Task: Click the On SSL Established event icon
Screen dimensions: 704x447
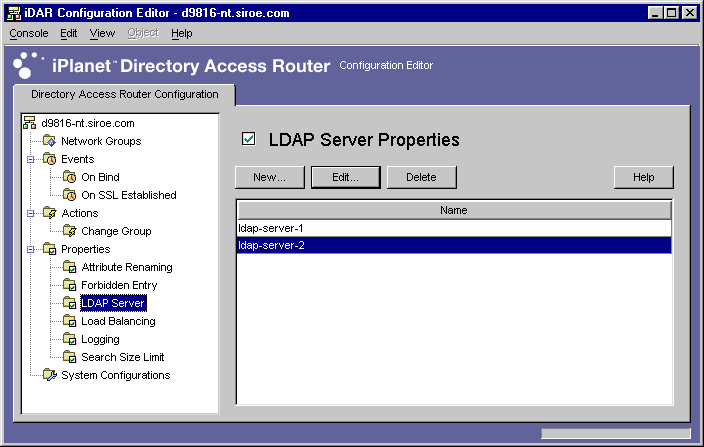Action: pos(70,195)
